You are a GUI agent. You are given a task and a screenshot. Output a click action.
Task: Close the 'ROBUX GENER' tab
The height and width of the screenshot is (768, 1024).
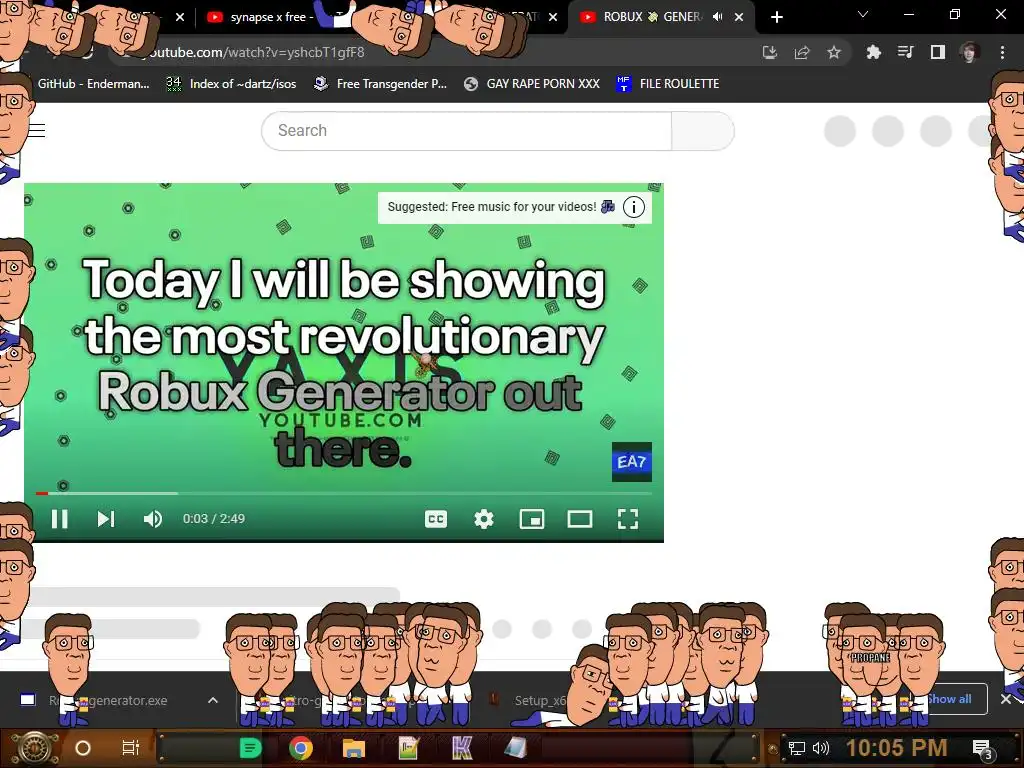[x=739, y=17]
